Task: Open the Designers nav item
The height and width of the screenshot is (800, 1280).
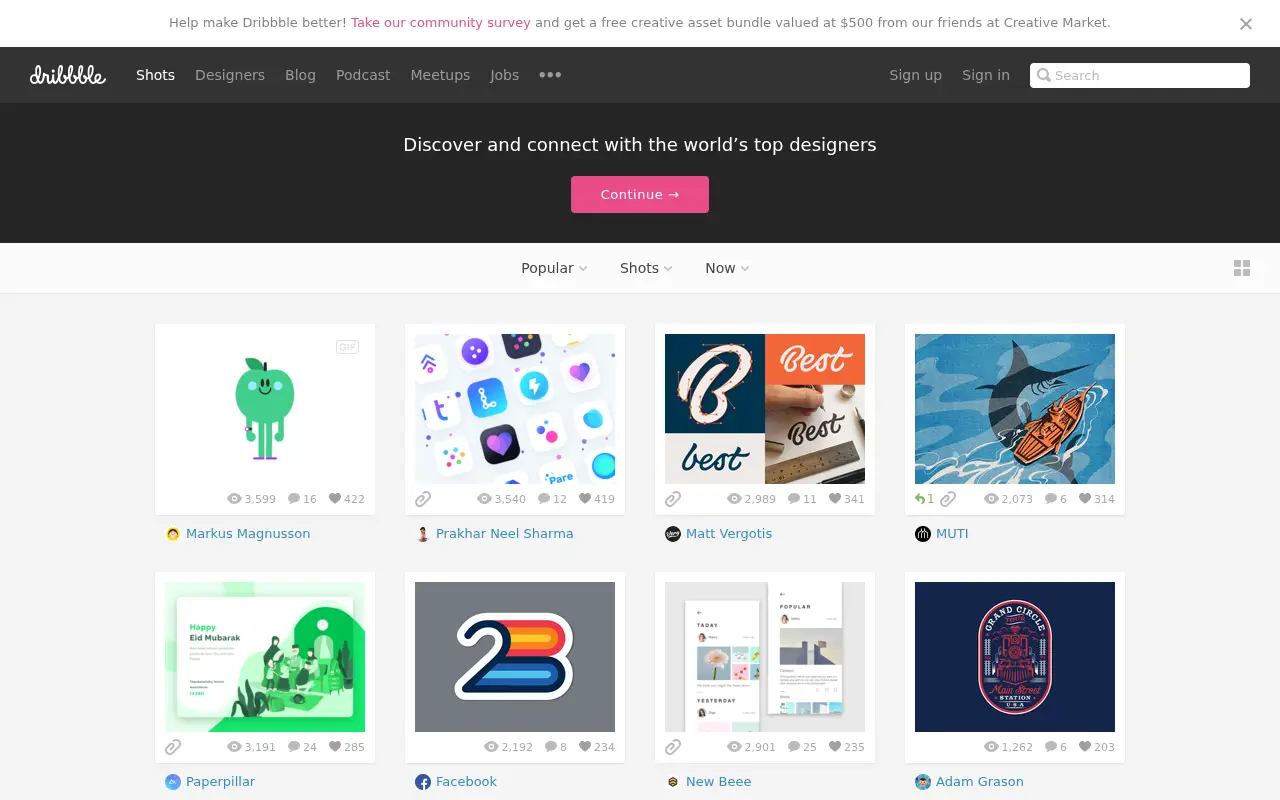Action: 230,75
